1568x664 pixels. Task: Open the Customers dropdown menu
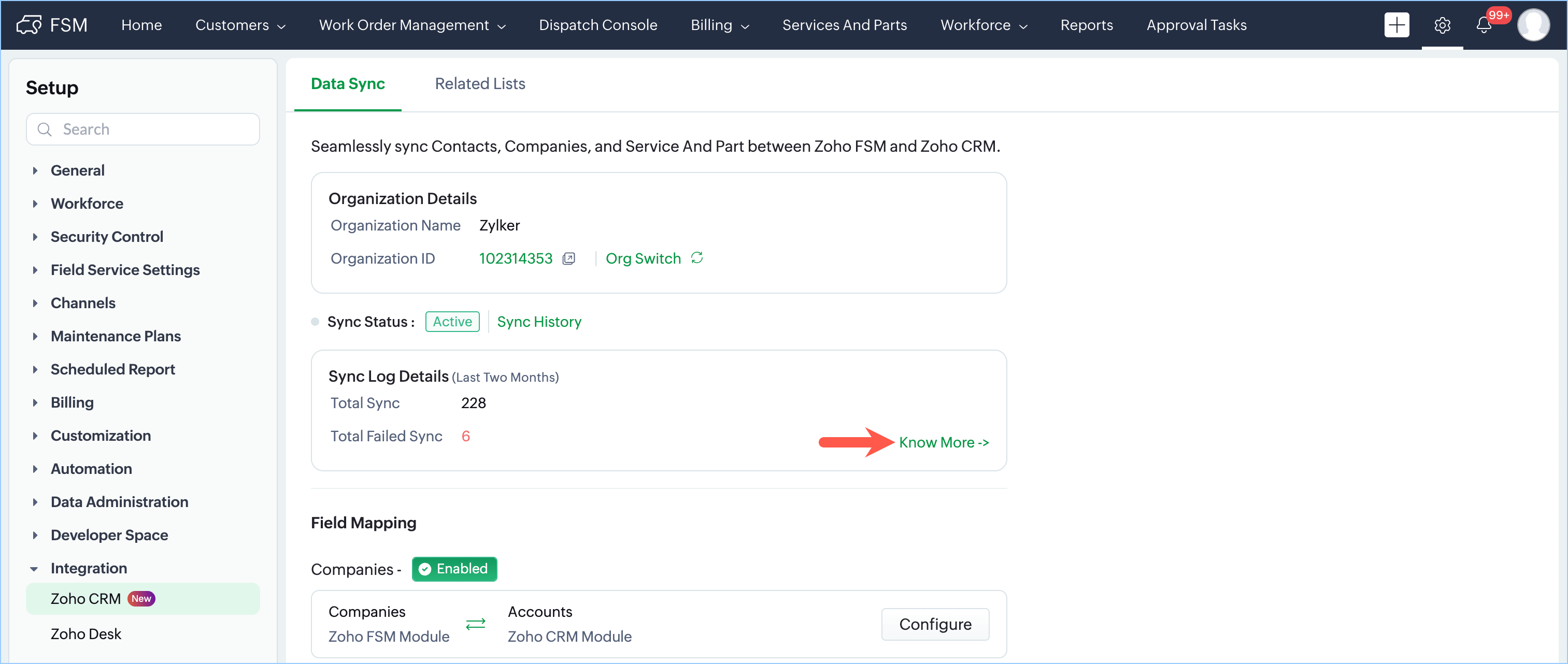(x=240, y=25)
